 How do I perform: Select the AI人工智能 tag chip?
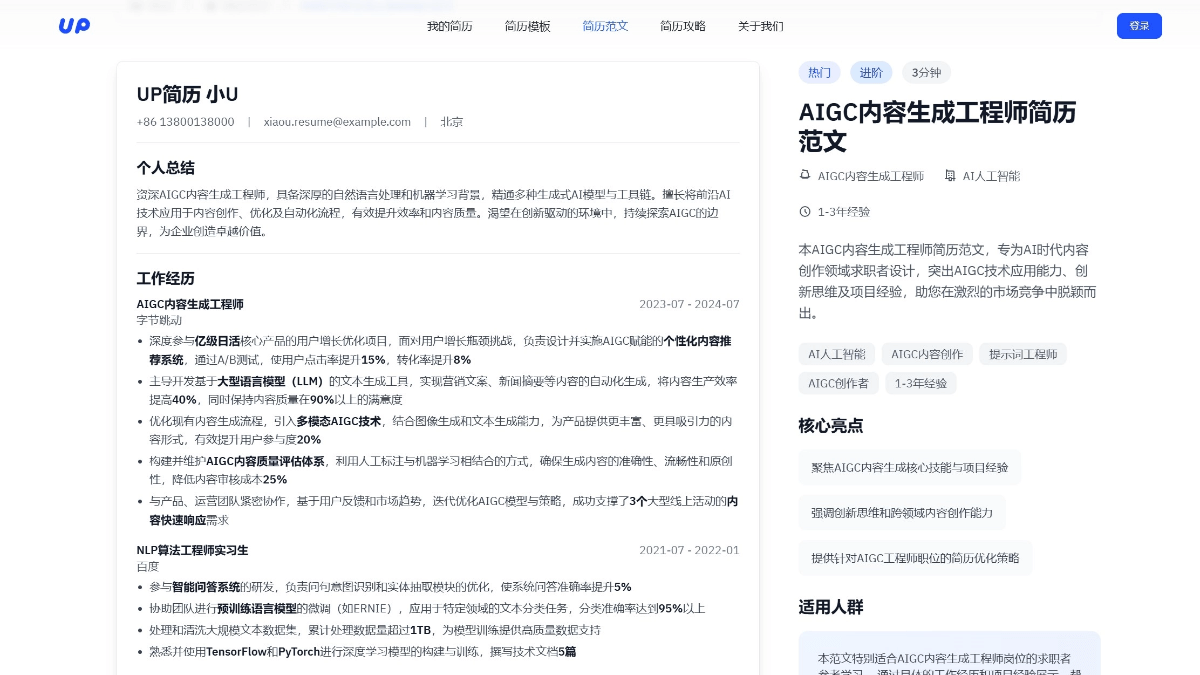coord(836,354)
